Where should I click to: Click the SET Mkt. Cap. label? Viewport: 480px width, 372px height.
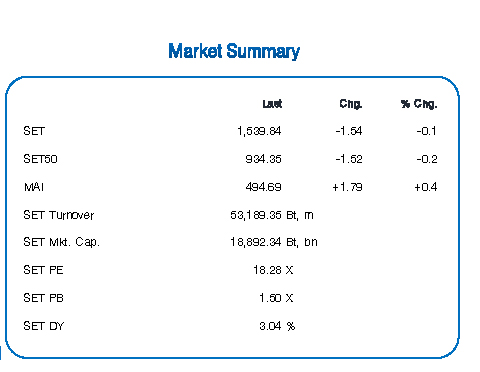(61, 242)
